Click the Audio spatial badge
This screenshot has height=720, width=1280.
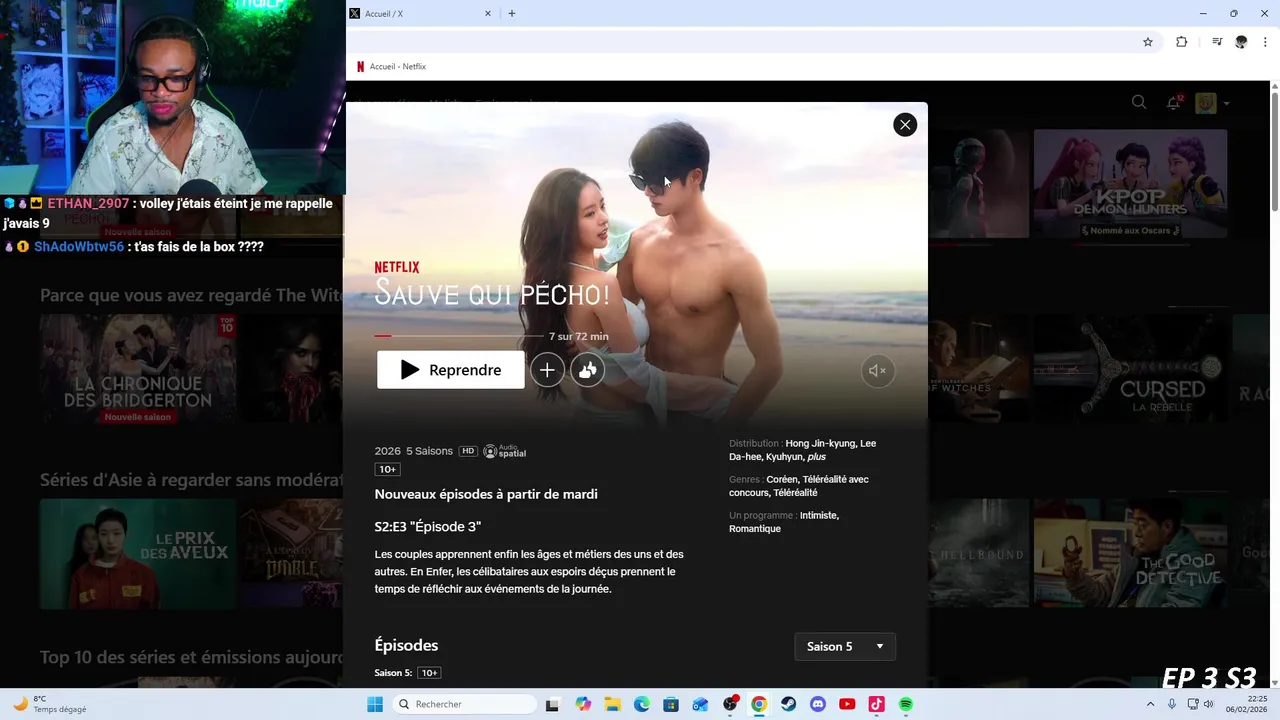point(505,451)
